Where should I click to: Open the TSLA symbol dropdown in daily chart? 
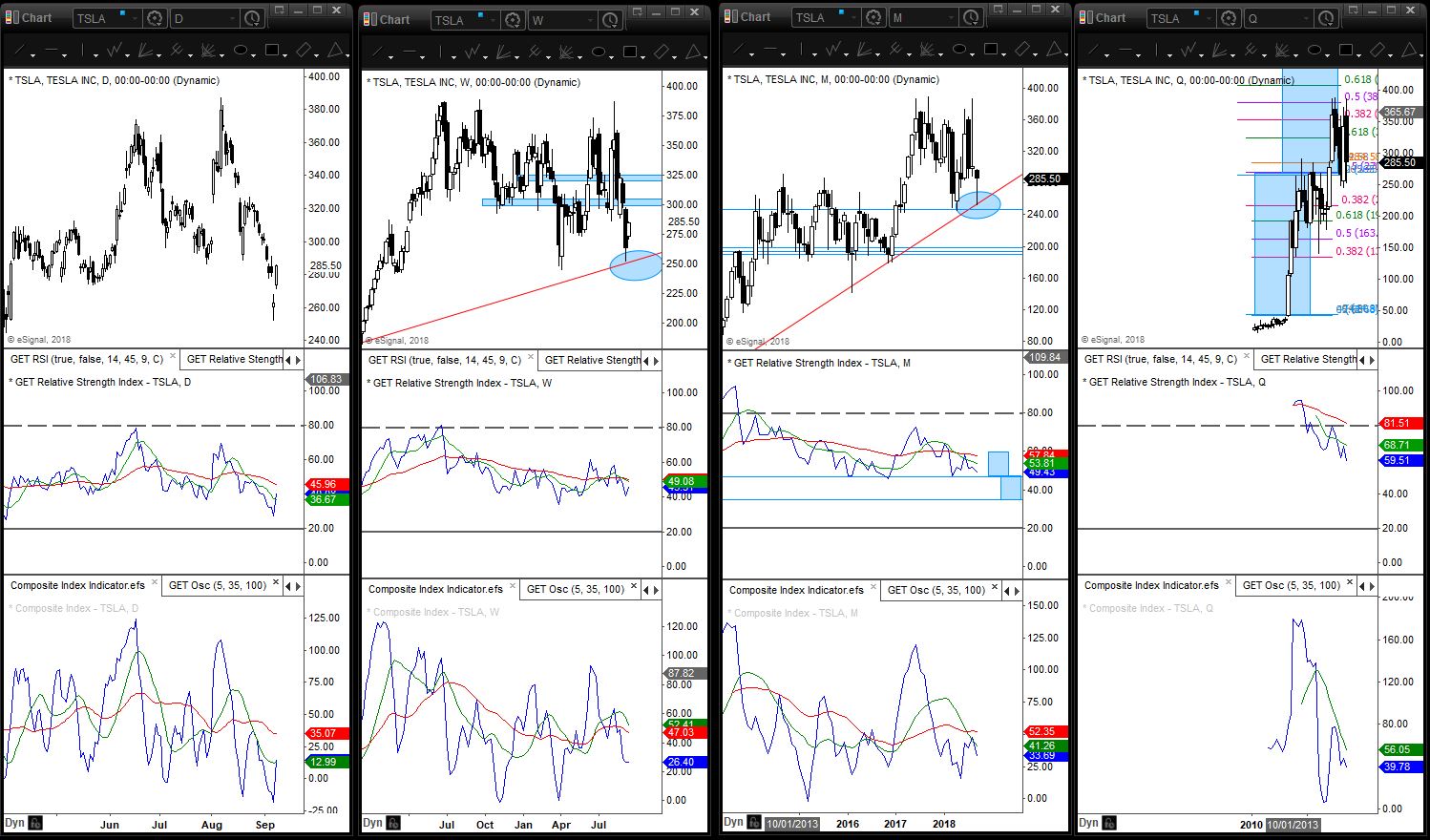135,18
